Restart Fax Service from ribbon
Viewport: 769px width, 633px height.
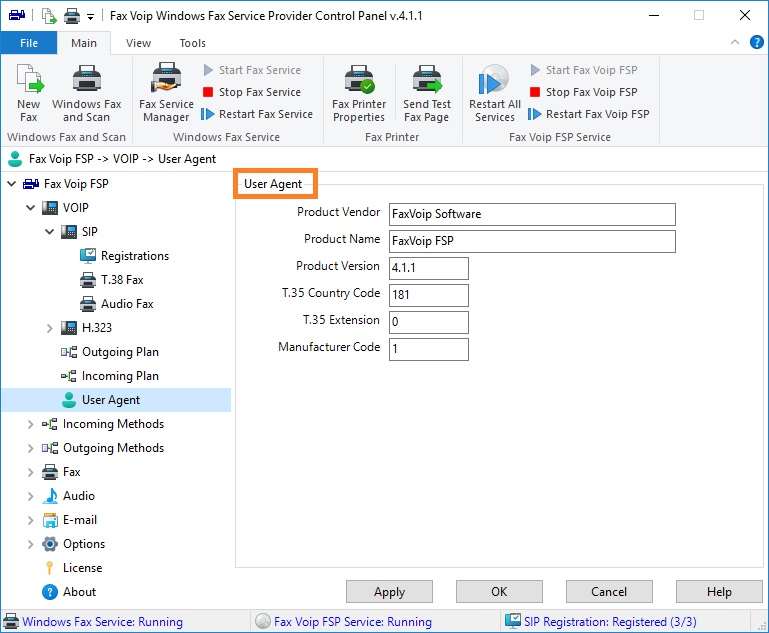point(257,114)
